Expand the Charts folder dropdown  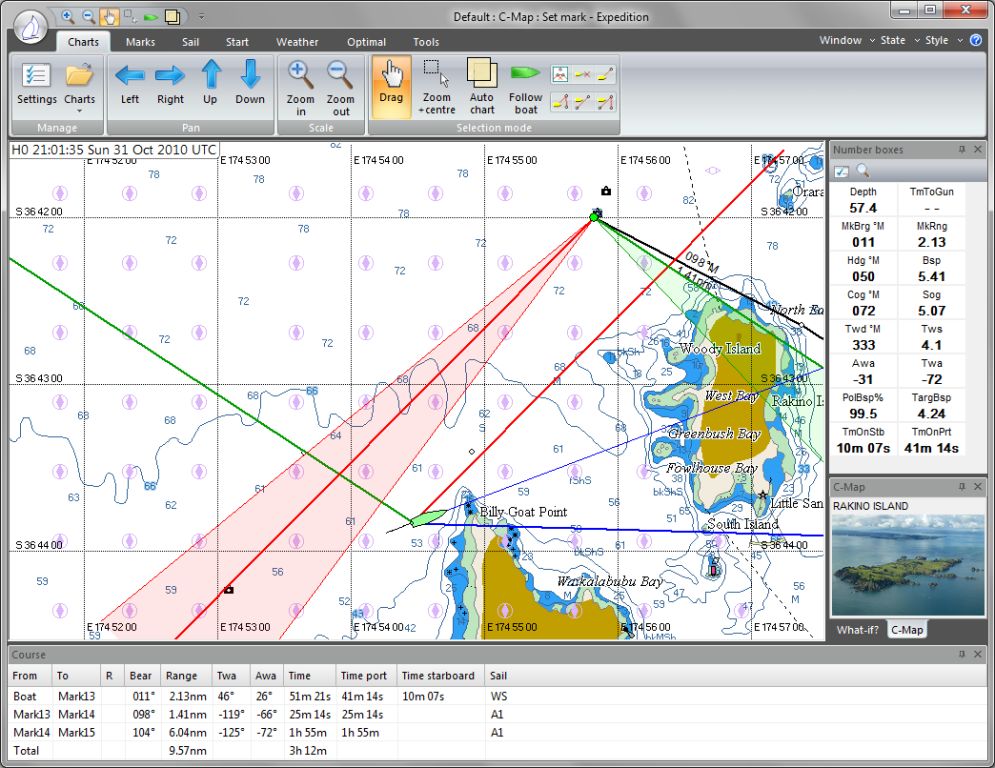pyautogui.click(x=79, y=111)
